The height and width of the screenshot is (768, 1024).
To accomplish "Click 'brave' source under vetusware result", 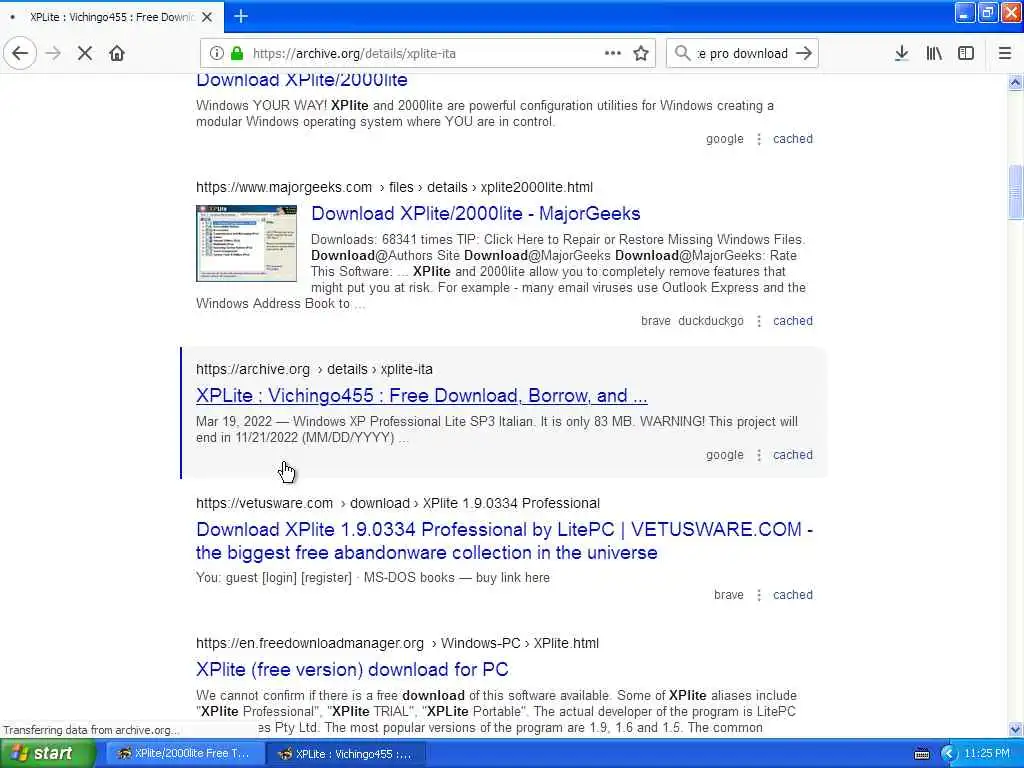I will [729, 595].
